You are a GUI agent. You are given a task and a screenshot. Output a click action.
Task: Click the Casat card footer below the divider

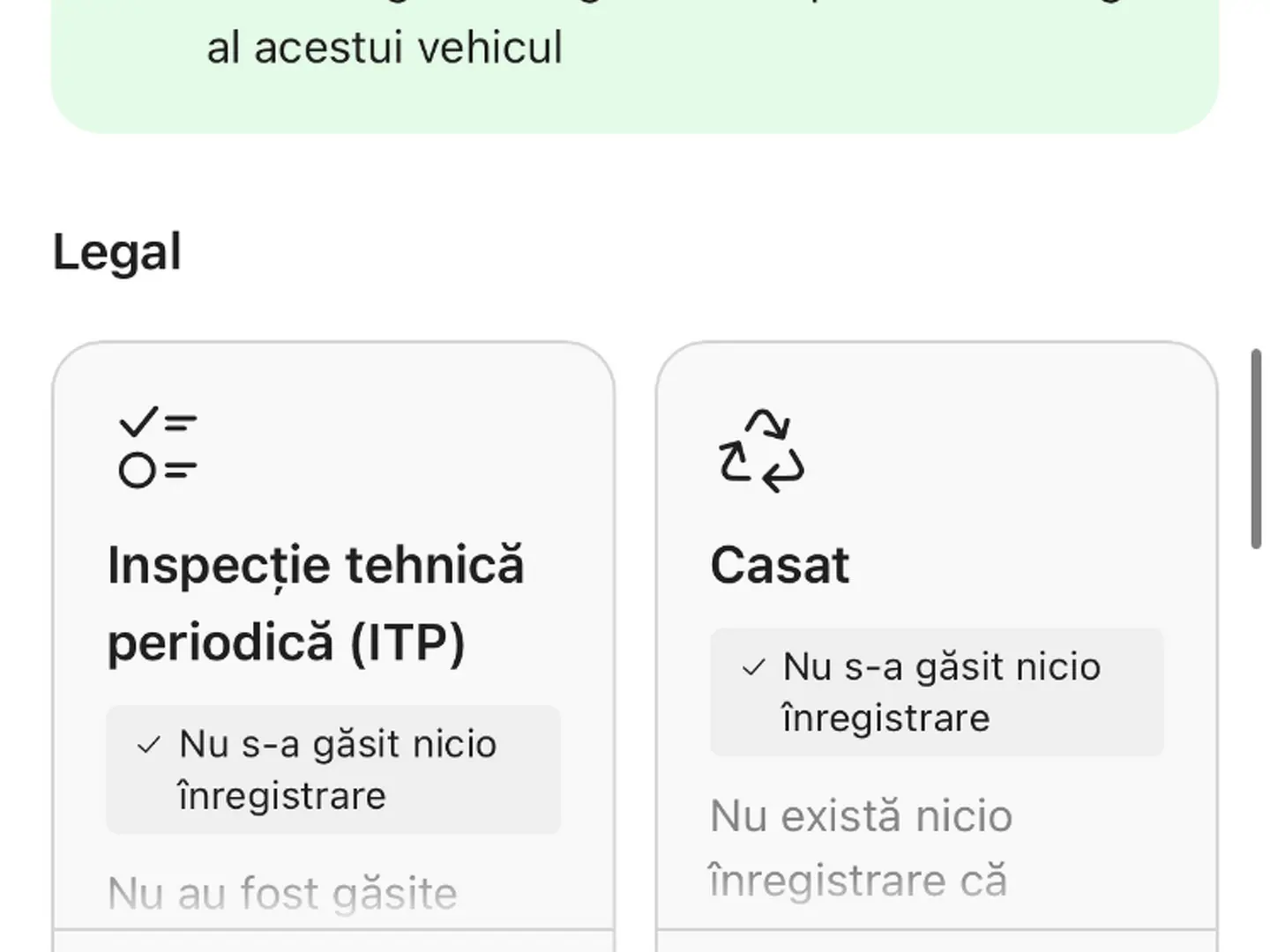[x=937, y=941]
